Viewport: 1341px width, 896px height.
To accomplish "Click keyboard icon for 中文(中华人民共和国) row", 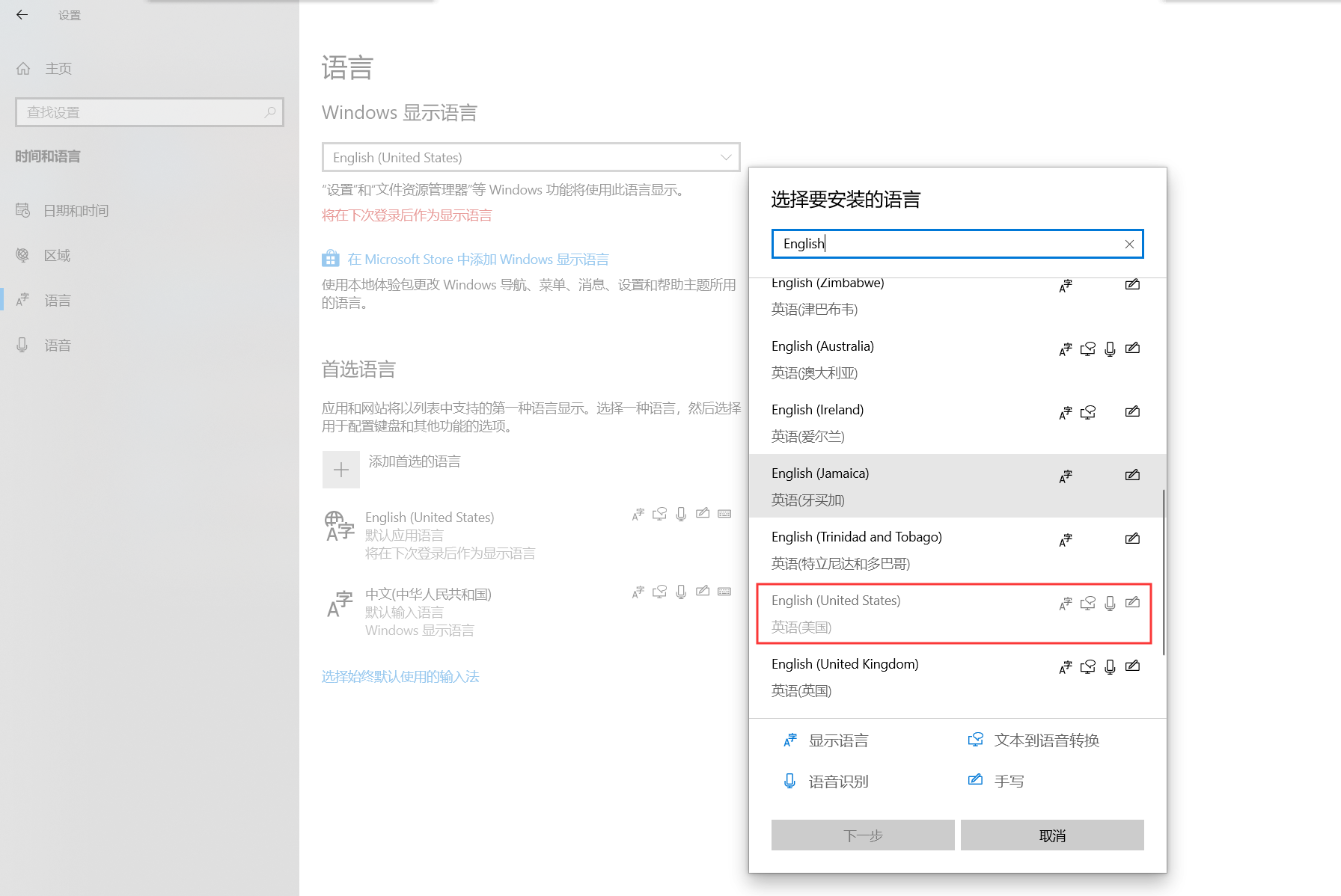I will click(x=724, y=592).
